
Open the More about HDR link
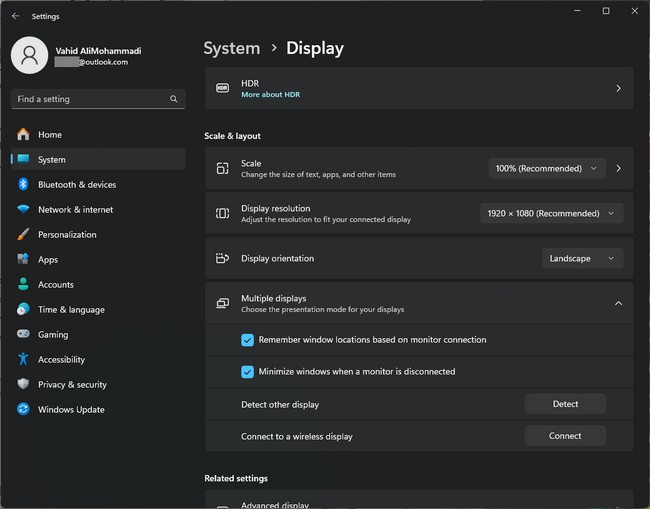270,95
